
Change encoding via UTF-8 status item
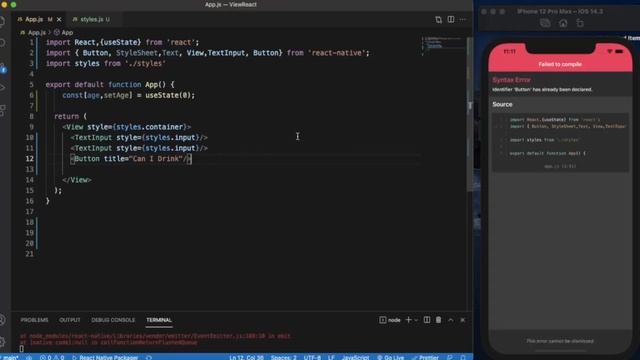[x=312, y=357]
